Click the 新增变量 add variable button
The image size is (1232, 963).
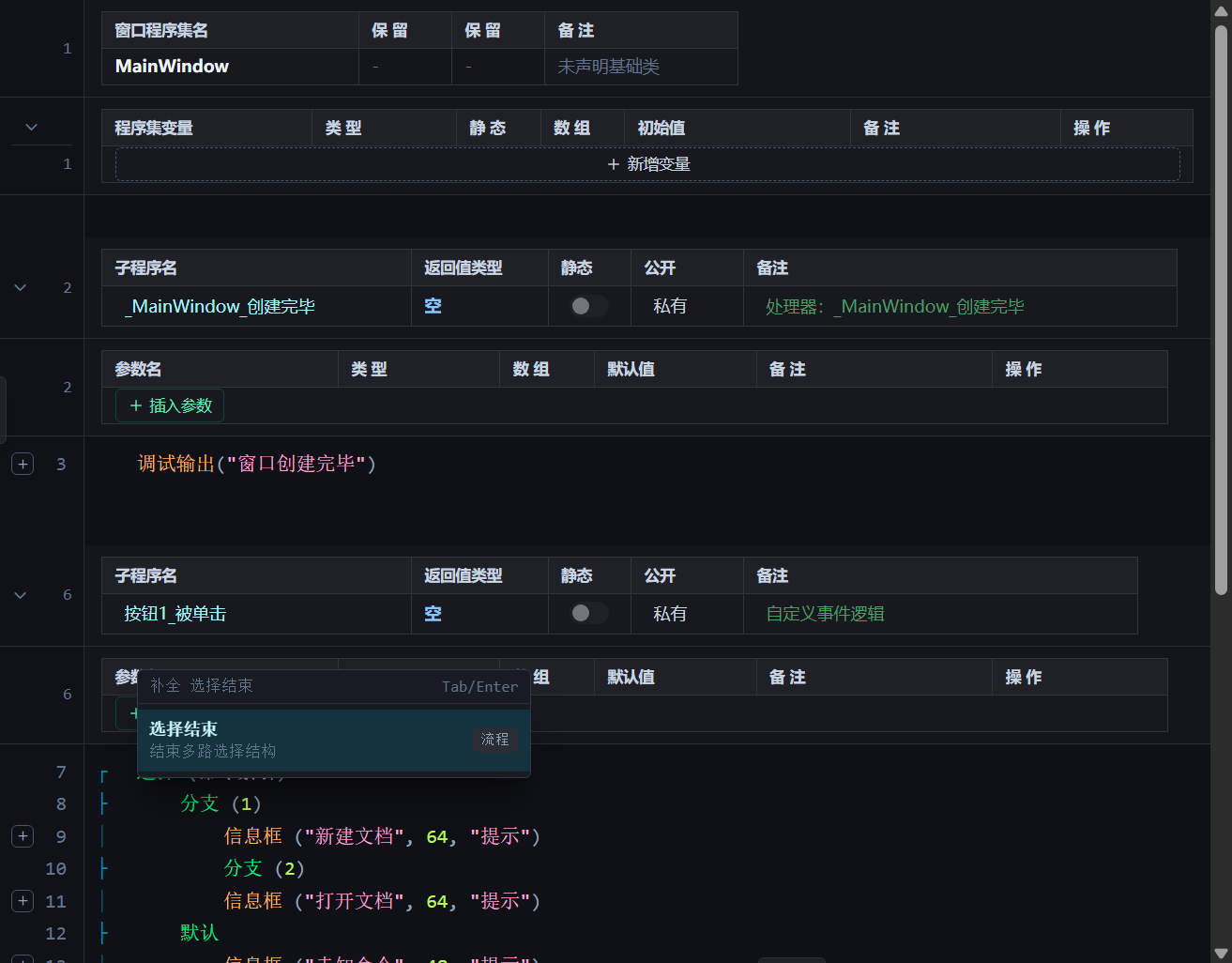647,164
